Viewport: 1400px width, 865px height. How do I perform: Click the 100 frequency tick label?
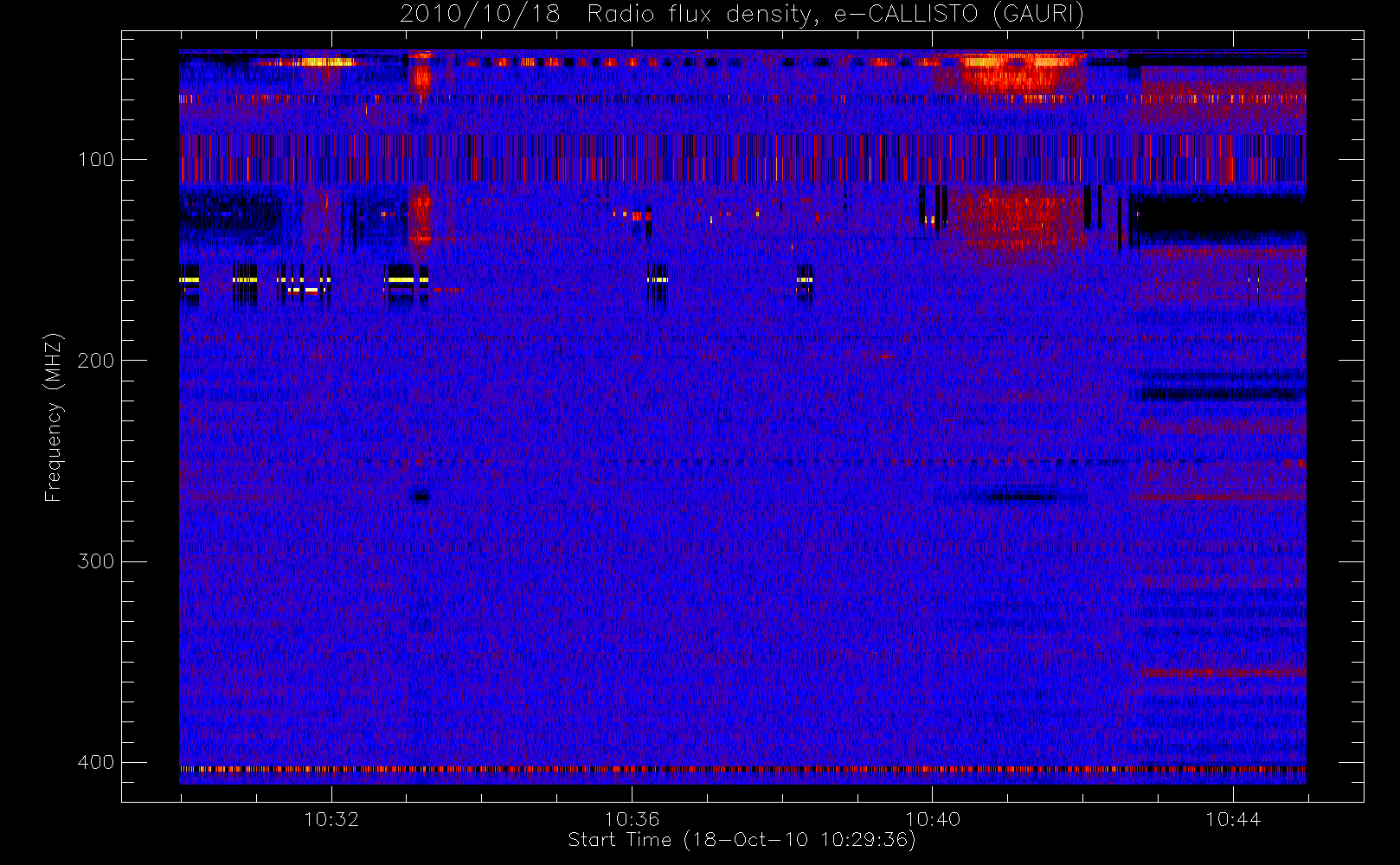[x=96, y=159]
